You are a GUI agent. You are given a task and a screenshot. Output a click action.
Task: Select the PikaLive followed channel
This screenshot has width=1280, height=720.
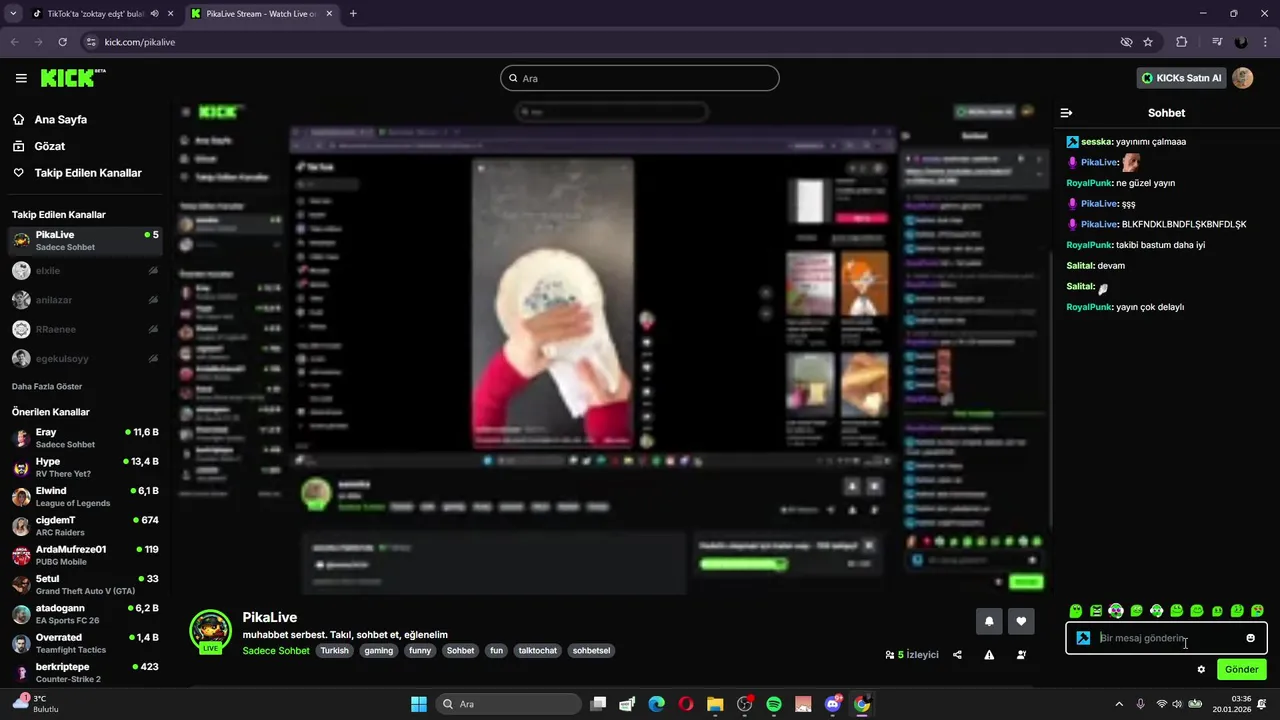[x=85, y=240]
